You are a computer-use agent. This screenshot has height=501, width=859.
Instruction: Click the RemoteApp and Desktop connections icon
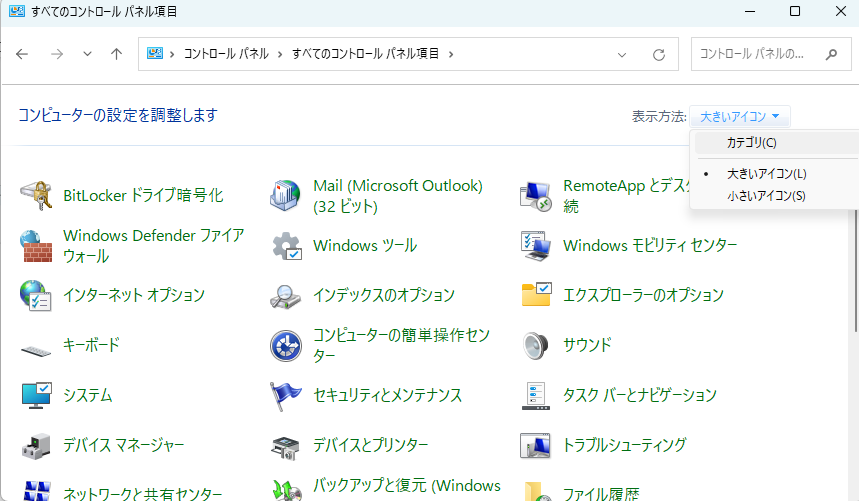tap(535, 196)
